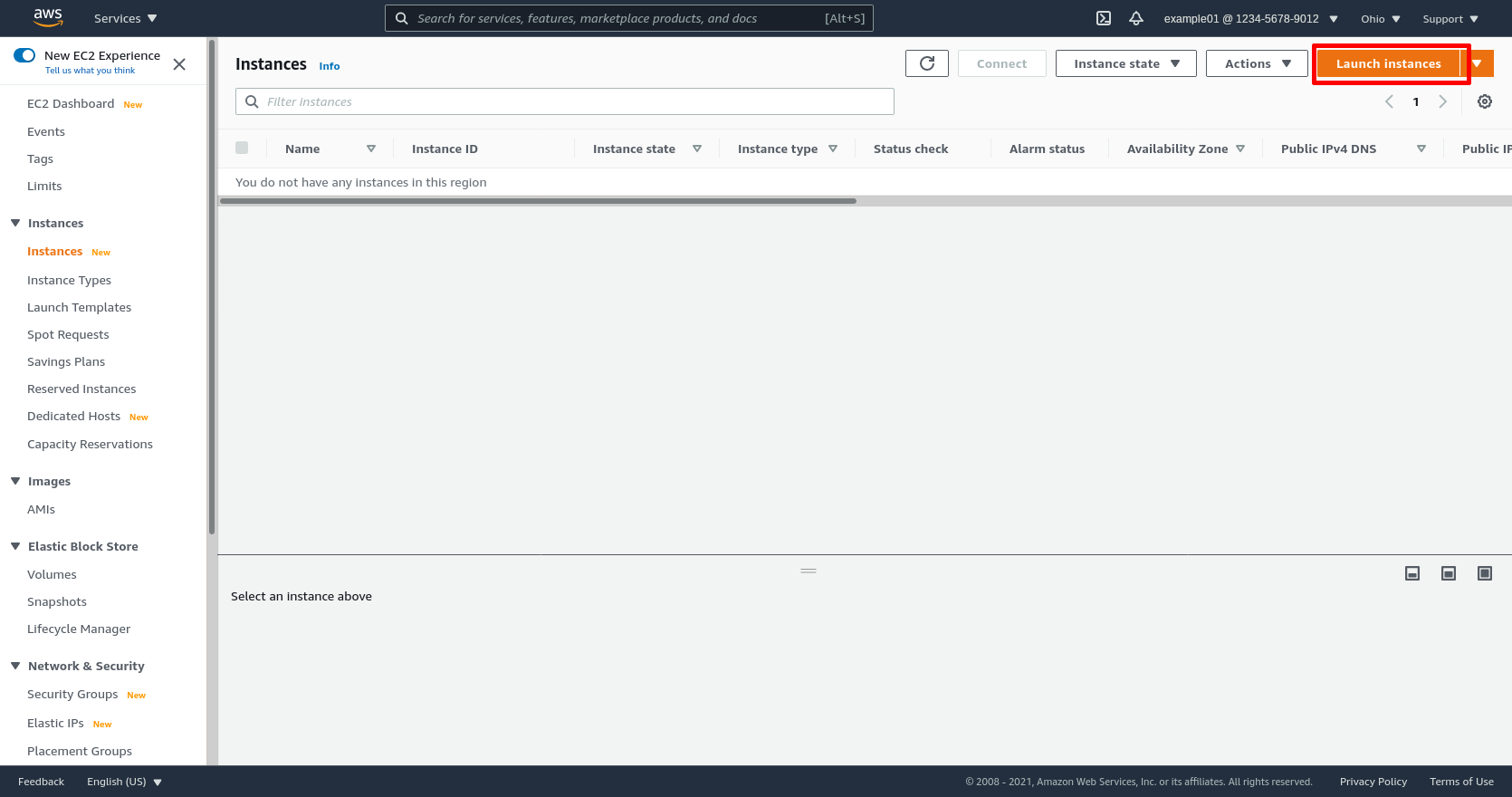This screenshot has width=1512, height=797.
Task: Open the Privacy Policy link
Action: [x=1373, y=782]
